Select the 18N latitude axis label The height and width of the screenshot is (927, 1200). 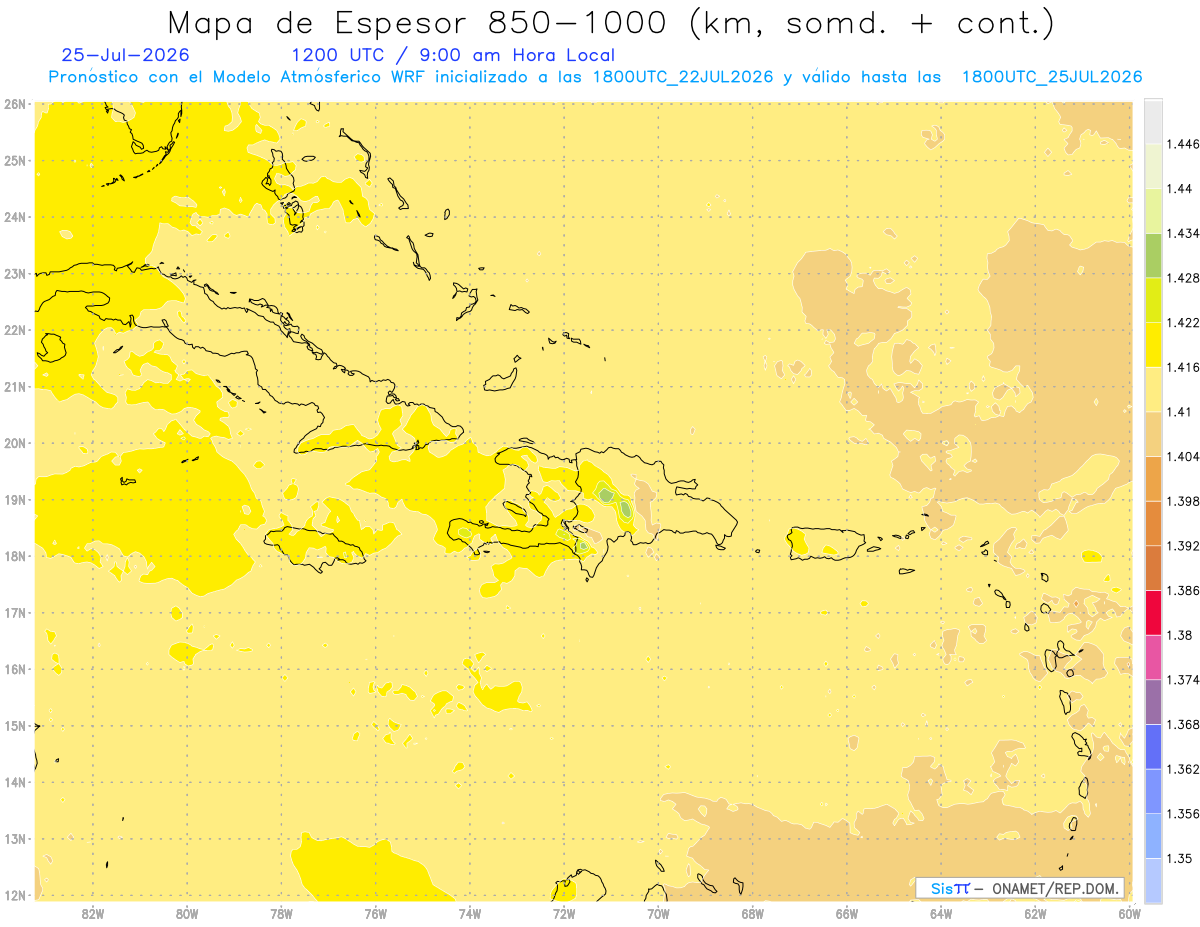(x=16, y=556)
